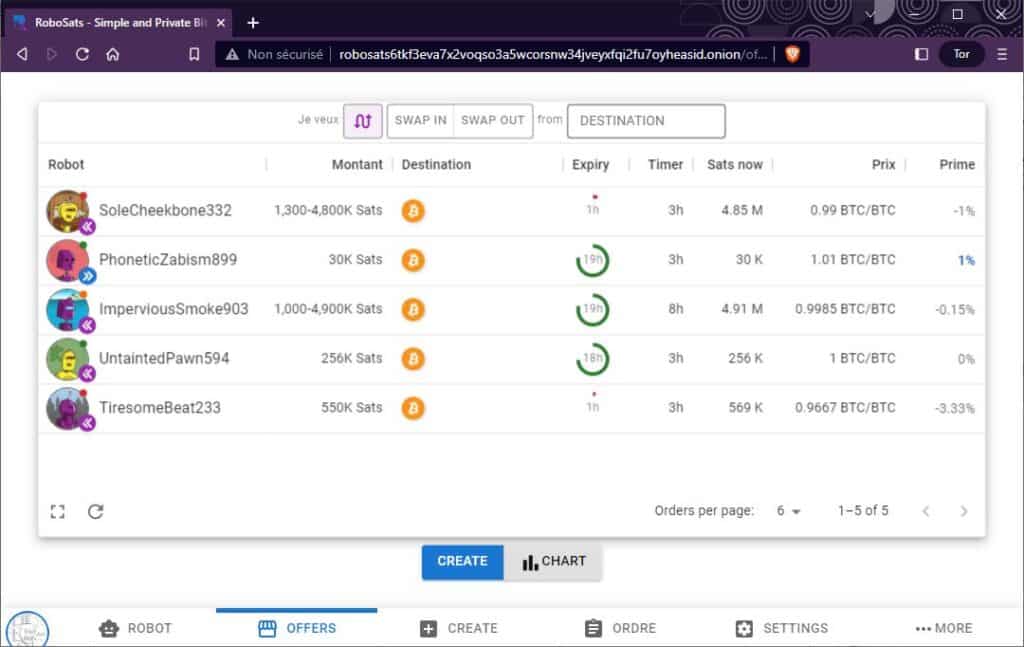Reload the page with the refresh icon
Image resolution: width=1024 pixels, height=647 pixels.
(x=82, y=54)
